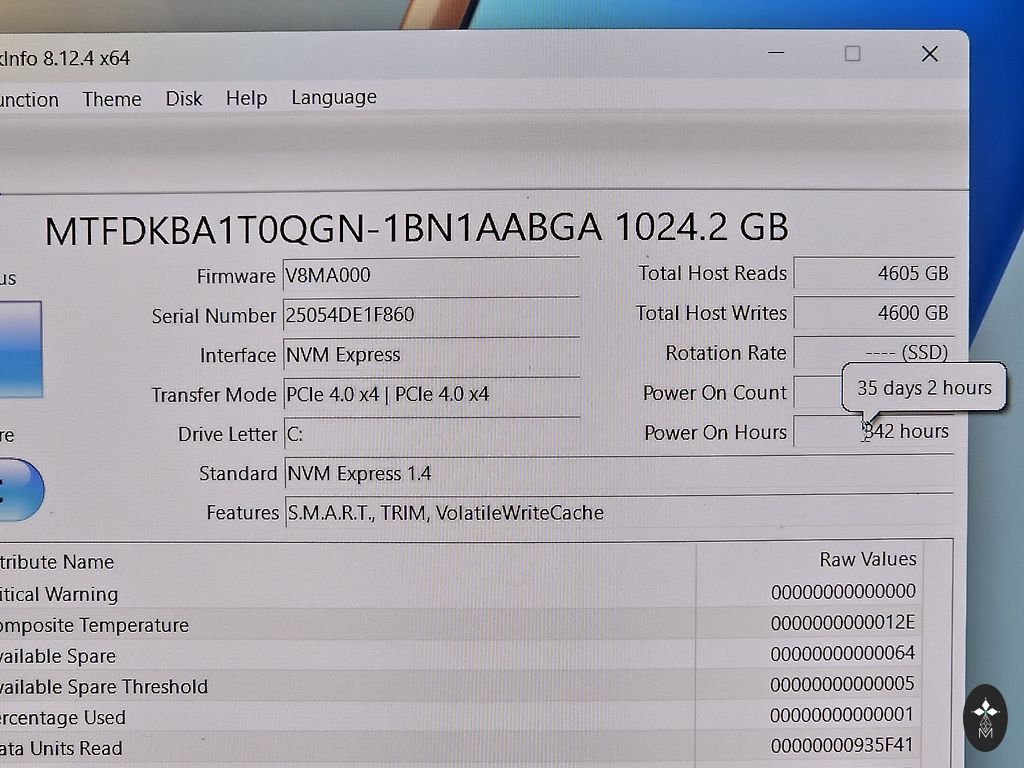Open the Theme menu

click(x=111, y=99)
